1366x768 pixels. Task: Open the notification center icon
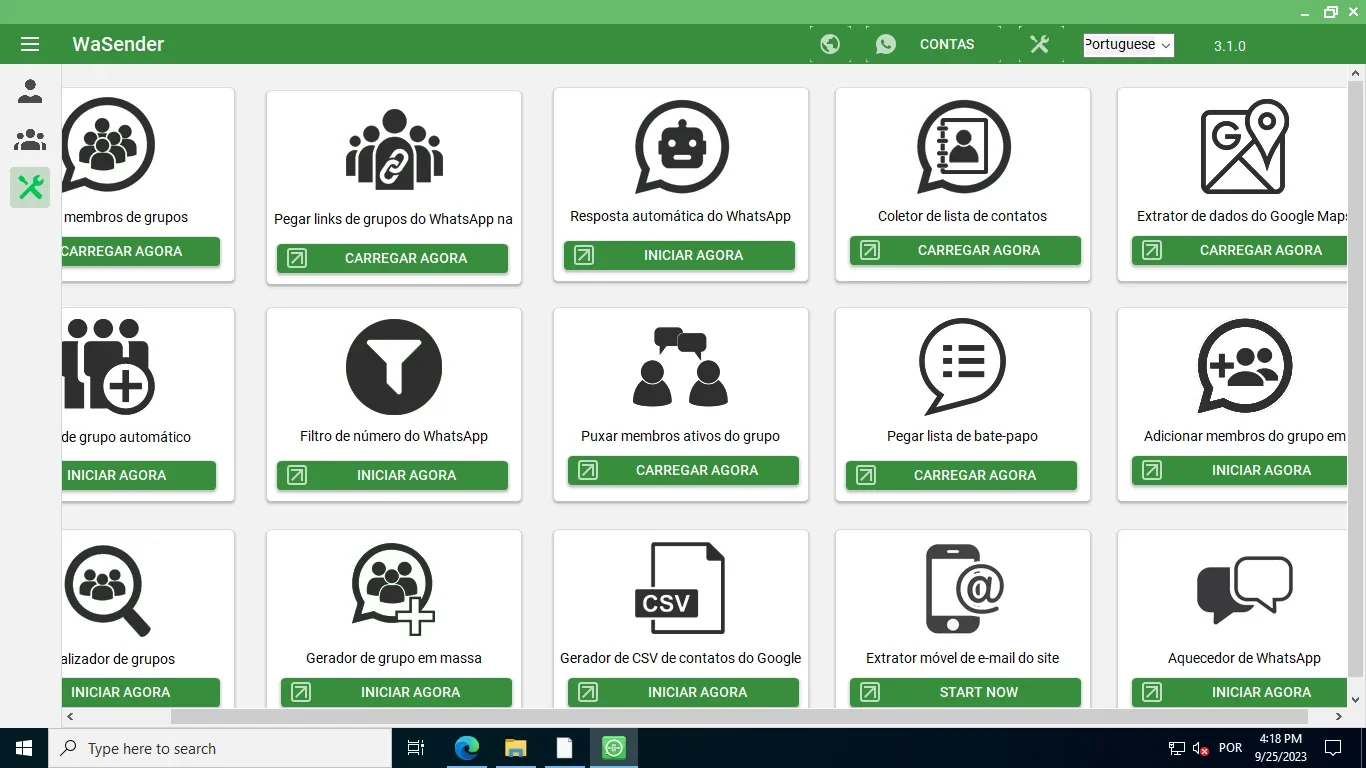(x=1333, y=748)
